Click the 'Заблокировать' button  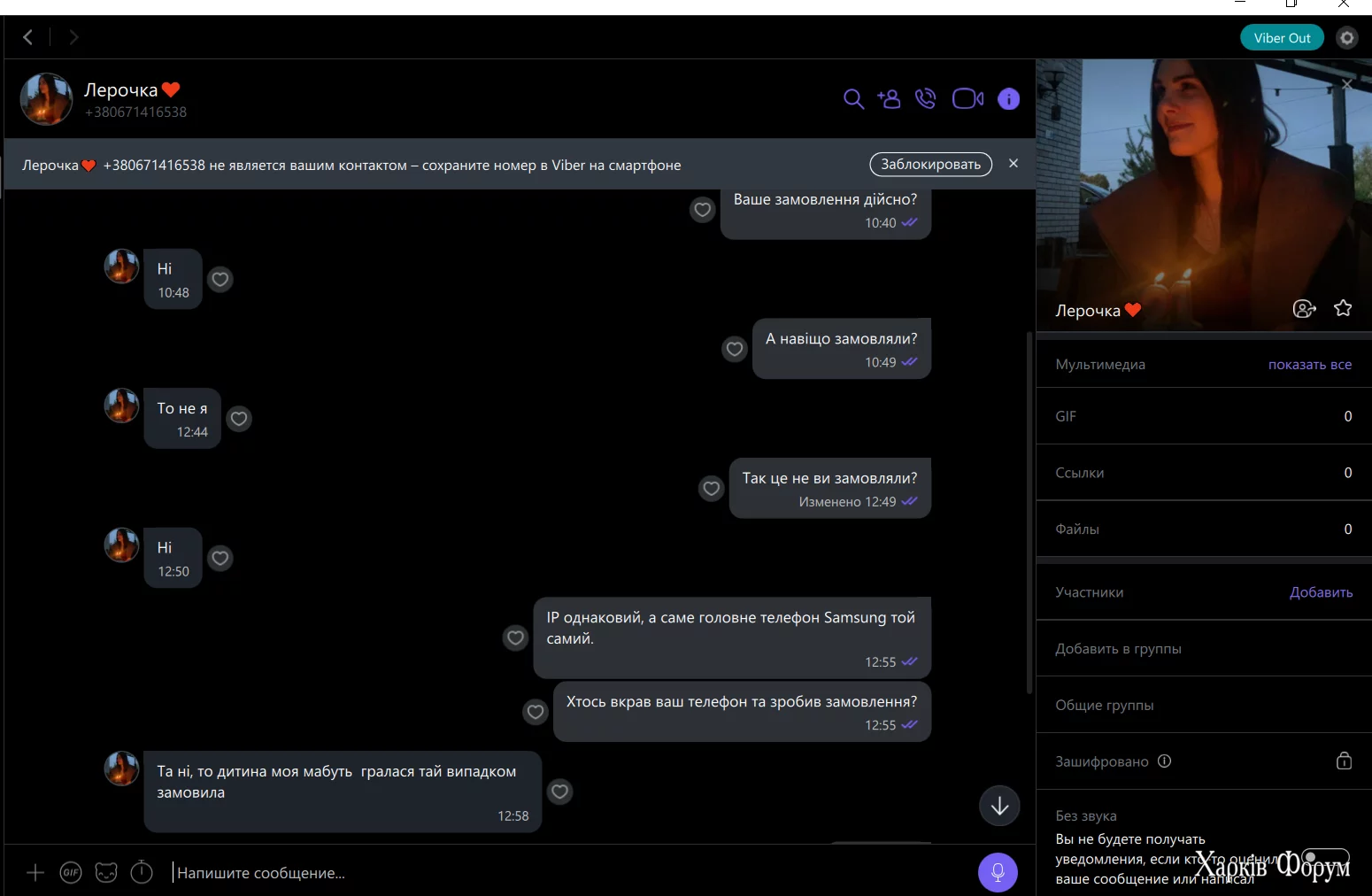[931, 165]
